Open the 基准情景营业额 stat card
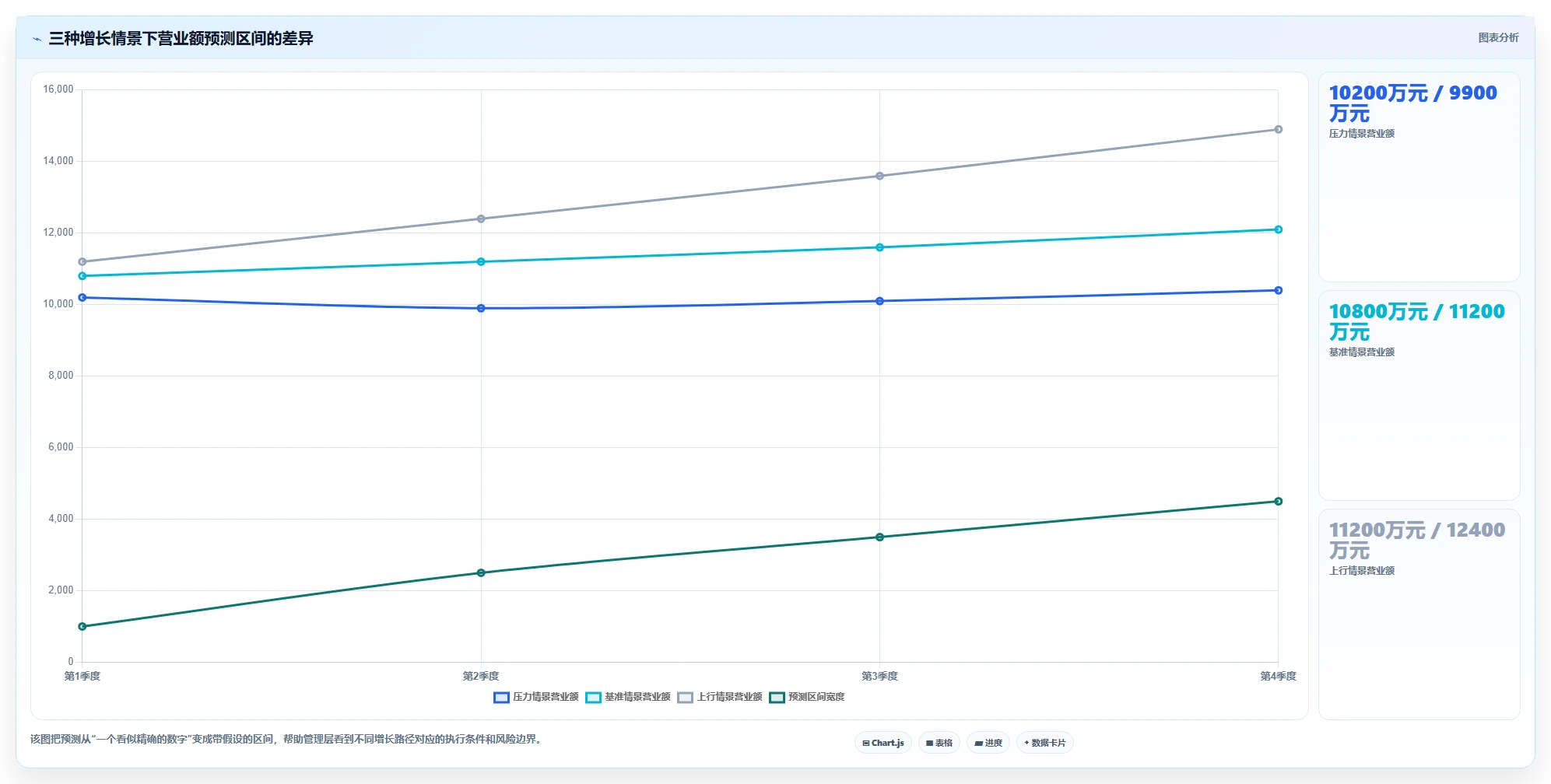 pos(1419,396)
